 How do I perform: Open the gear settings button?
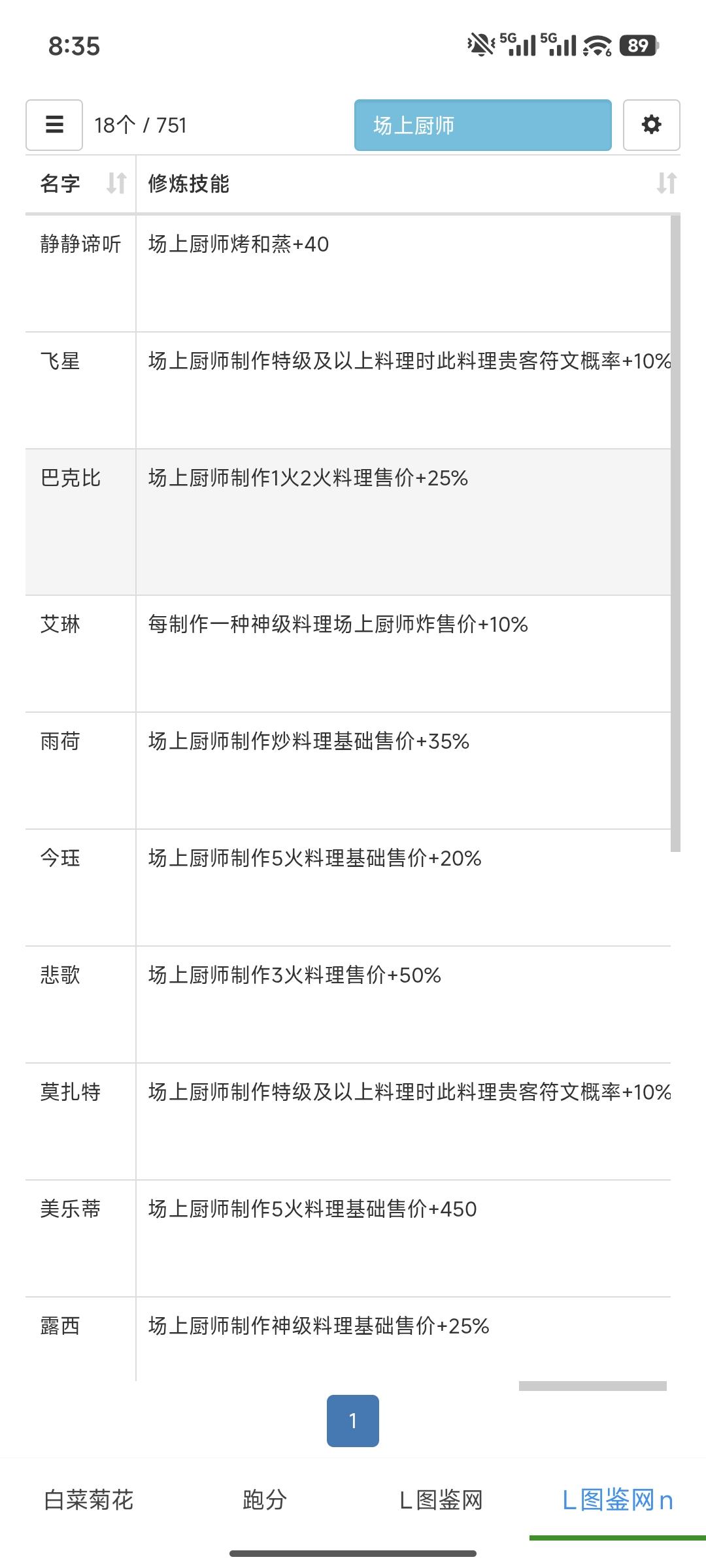point(651,125)
